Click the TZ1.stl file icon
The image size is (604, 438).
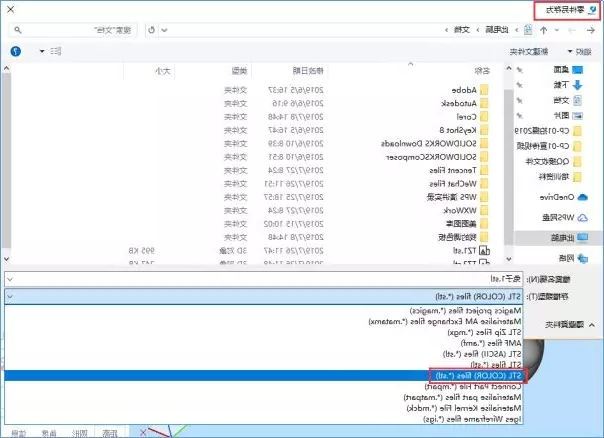tap(484, 251)
